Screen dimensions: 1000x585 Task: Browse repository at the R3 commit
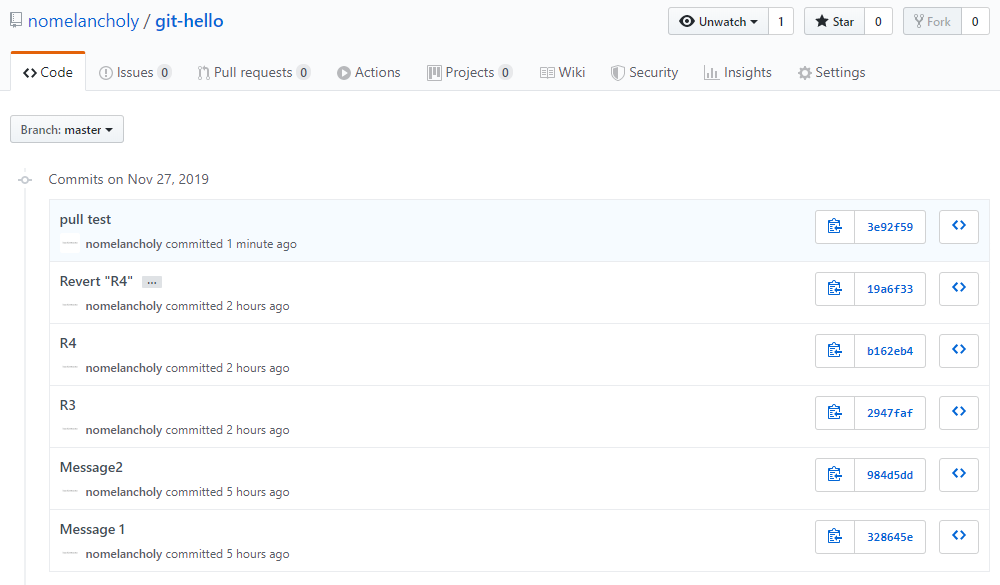point(959,413)
